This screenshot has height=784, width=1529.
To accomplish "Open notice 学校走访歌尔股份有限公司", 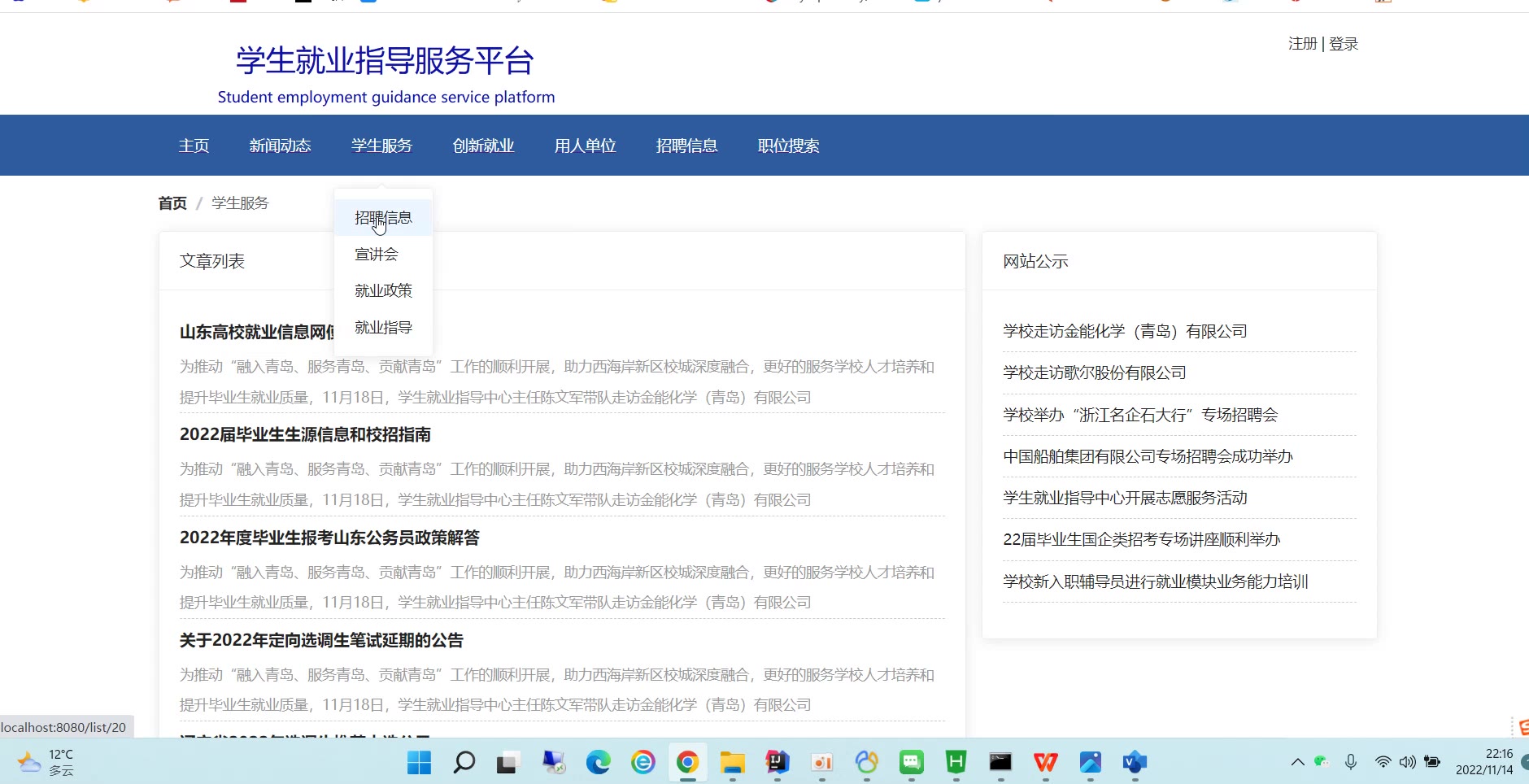I will [x=1094, y=373].
